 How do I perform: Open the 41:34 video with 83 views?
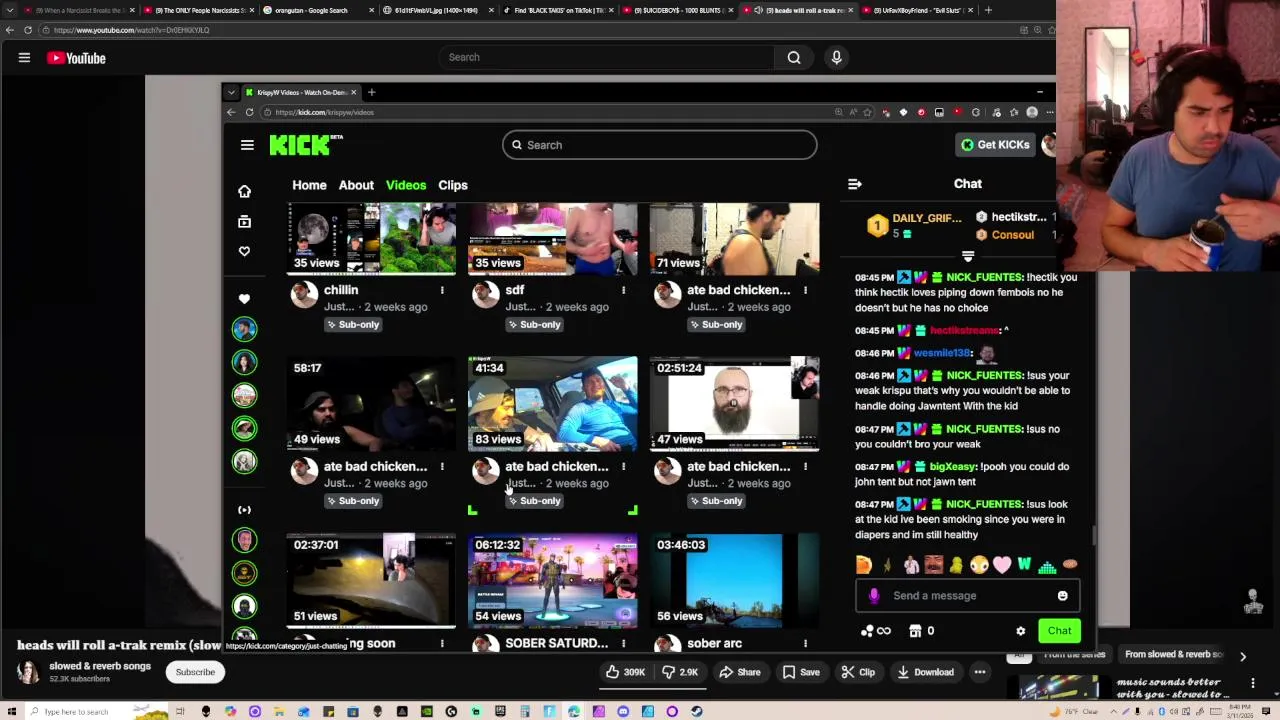[x=553, y=403]
